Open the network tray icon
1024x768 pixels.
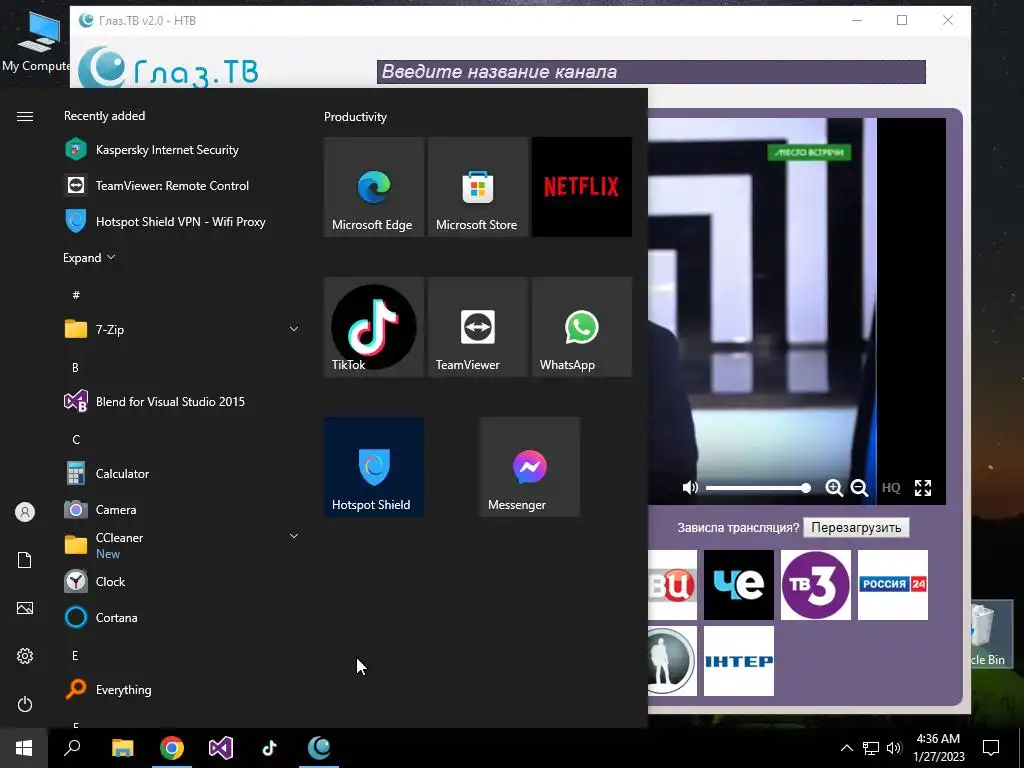pyautogui.click(x=871, y=748)
